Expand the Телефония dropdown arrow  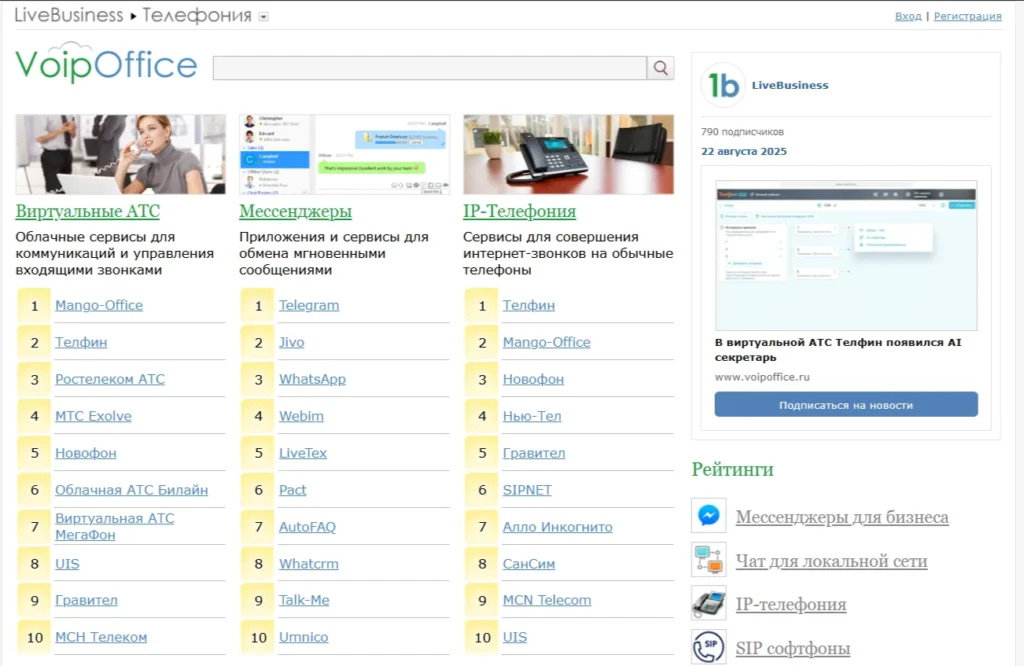coord(263,17)
